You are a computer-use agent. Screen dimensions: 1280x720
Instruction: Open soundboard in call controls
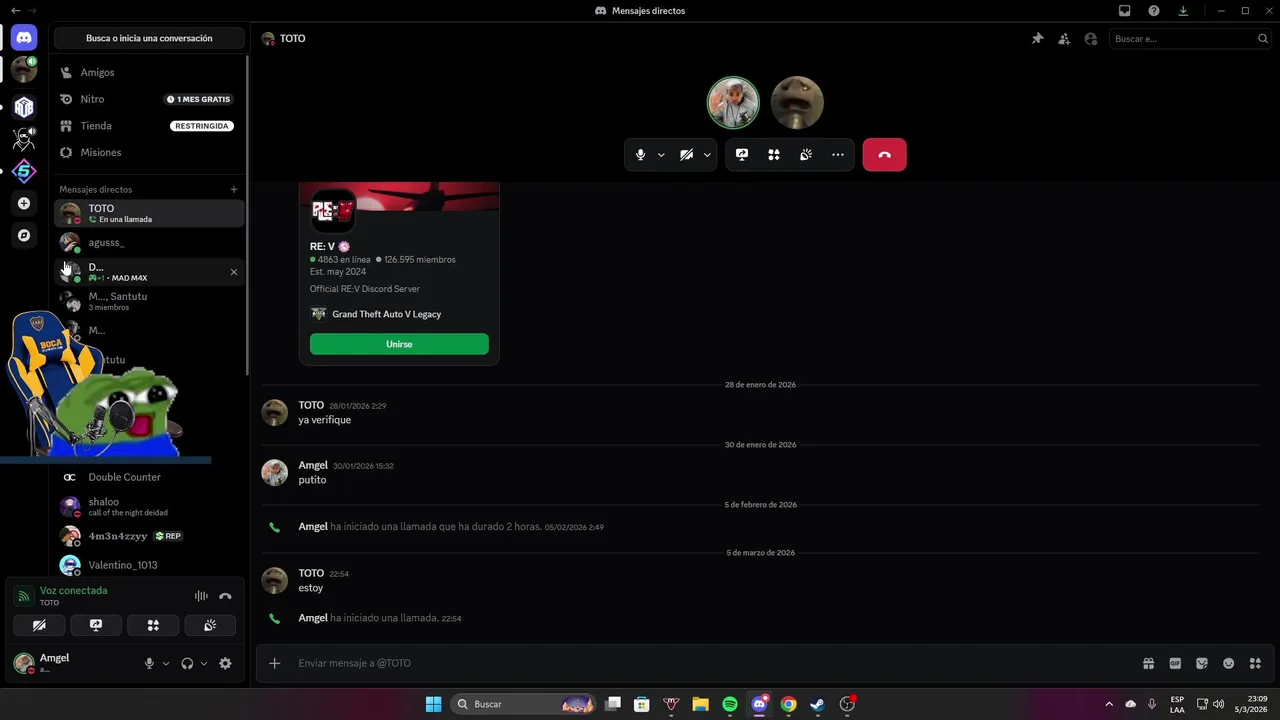pyautogui.click(x=806, y=155)
